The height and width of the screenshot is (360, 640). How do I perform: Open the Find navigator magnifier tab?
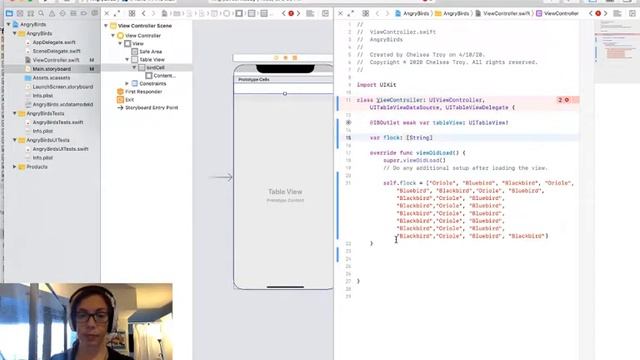(x=41, y=13)
